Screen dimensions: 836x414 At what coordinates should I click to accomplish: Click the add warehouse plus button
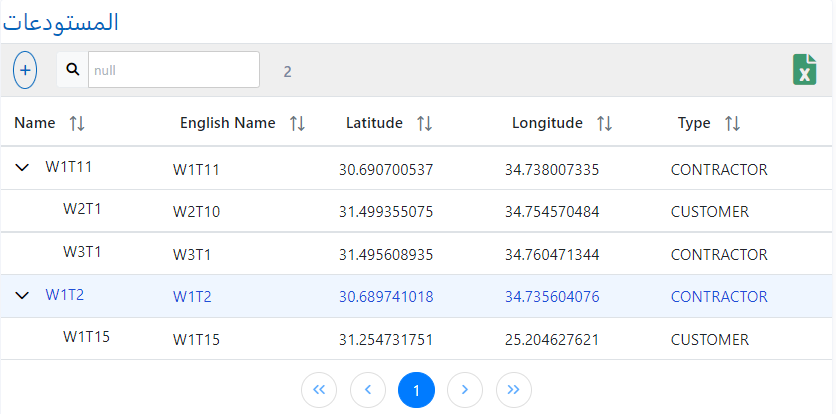pos(25,71)
